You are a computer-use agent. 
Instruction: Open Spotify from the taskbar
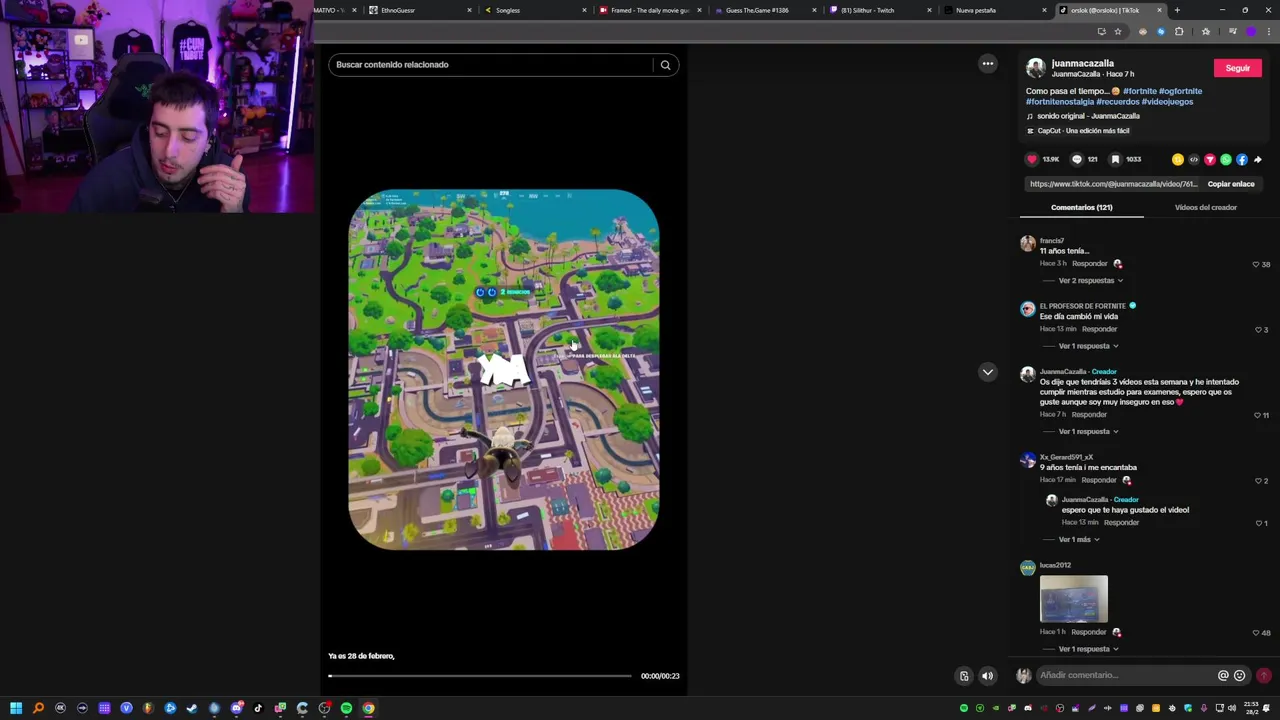click(x=346, y=708)
